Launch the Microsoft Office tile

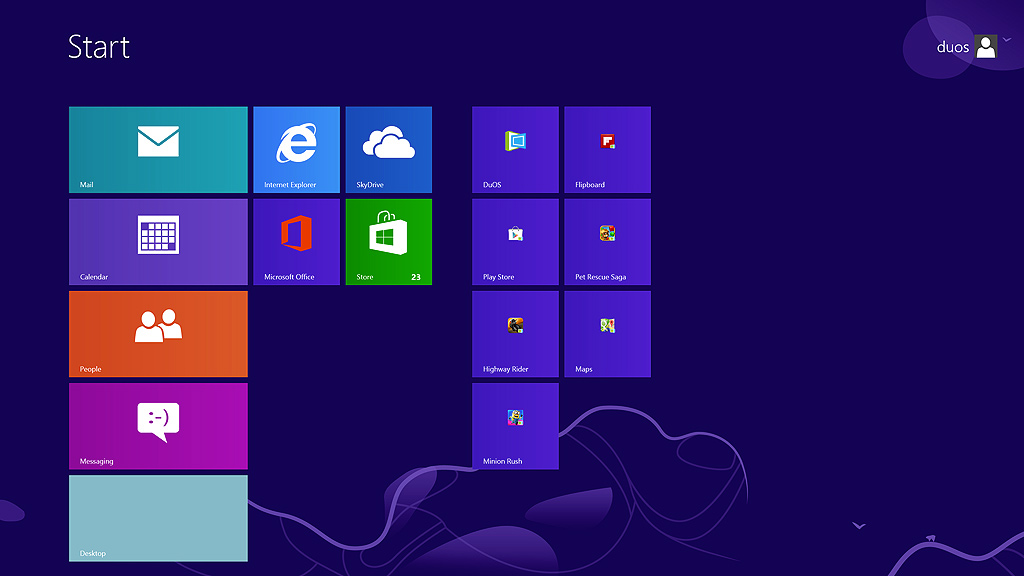(296, 242)
